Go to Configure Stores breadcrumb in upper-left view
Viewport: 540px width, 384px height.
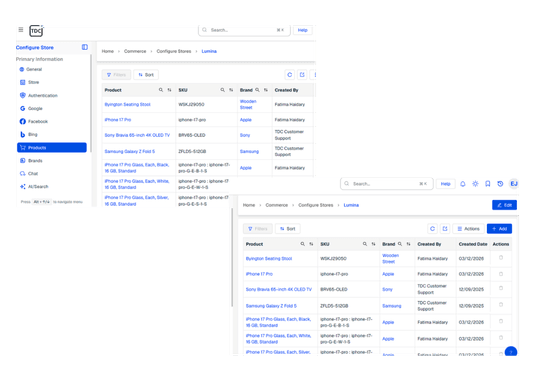[174, 51]
